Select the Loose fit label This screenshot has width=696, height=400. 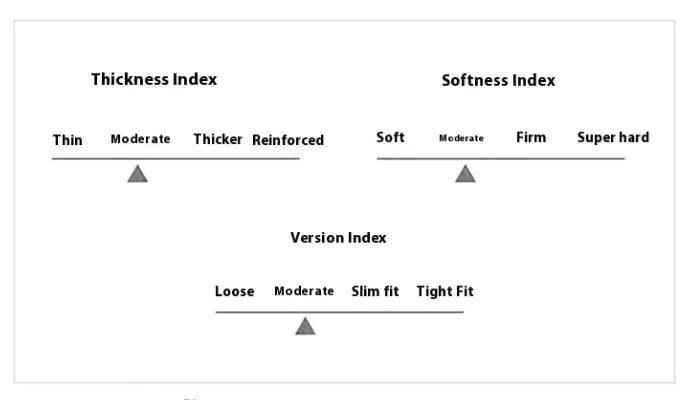[235, 291]
